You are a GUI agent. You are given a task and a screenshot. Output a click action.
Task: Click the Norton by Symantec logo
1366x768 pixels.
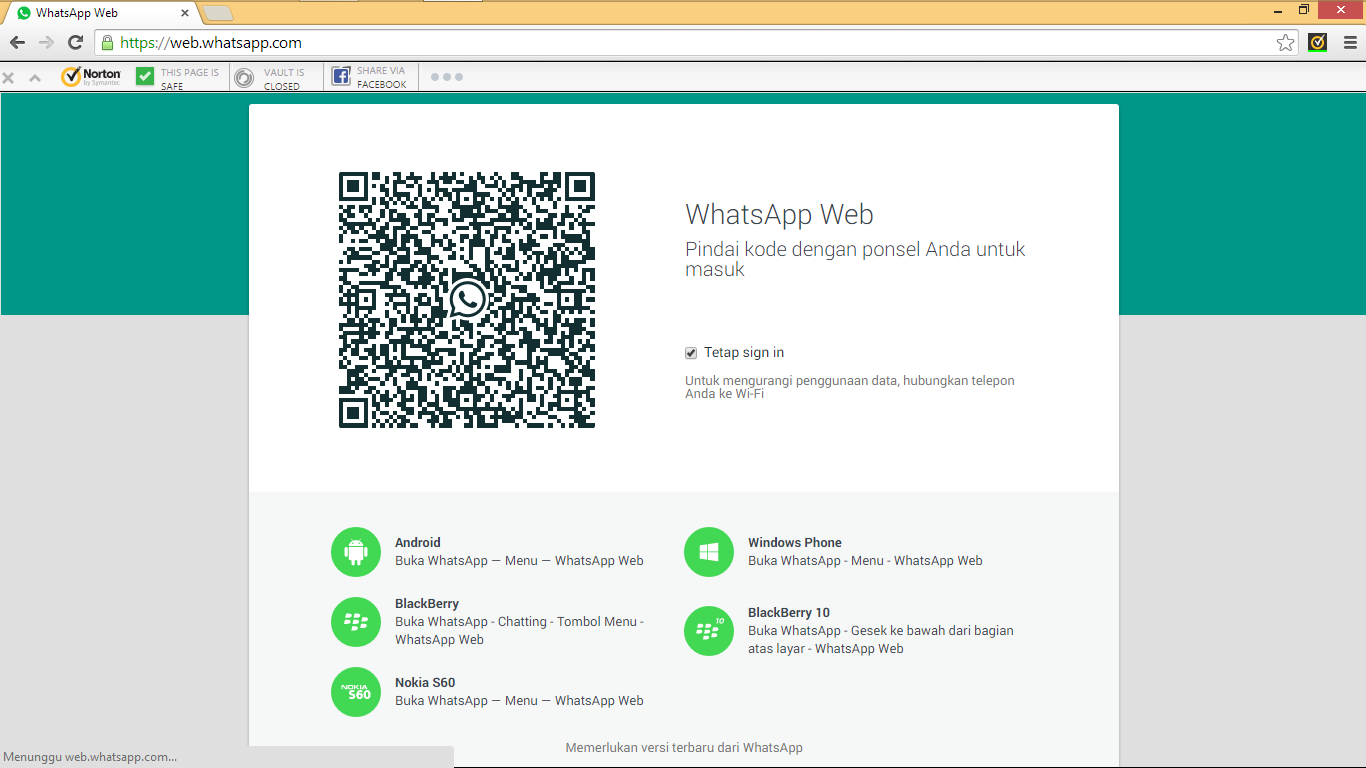pyautogui.click(x=91, y=77)
